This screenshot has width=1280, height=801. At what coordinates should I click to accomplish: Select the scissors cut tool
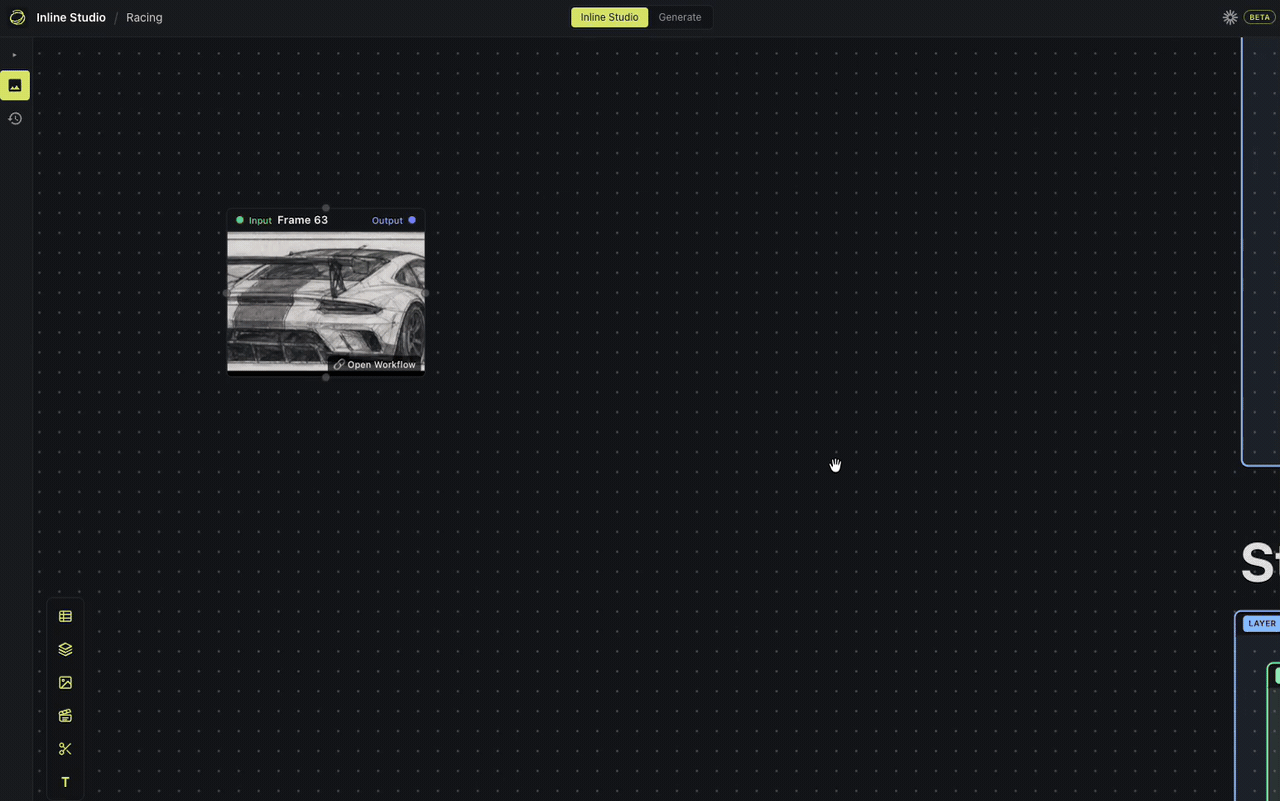point(65,748)
